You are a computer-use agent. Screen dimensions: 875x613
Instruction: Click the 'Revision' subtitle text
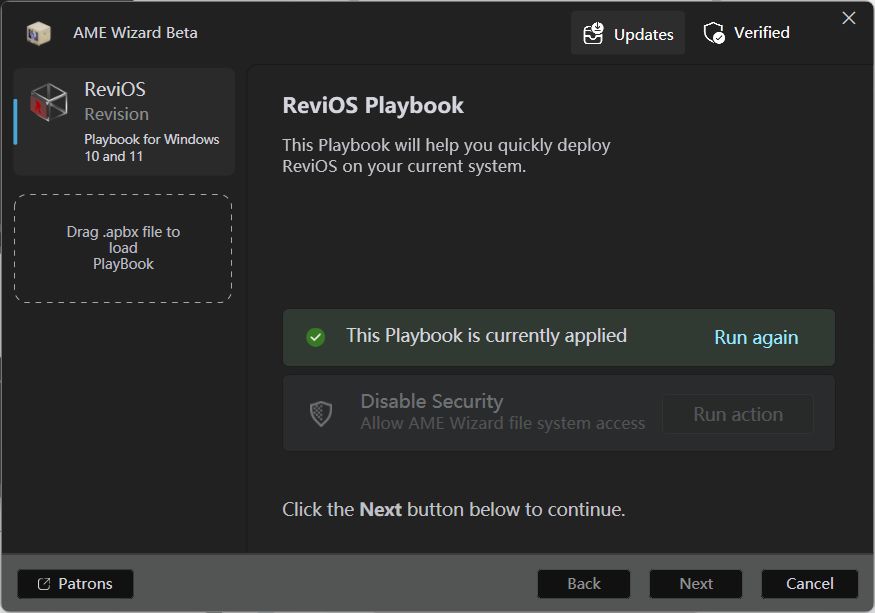coord(117,114)
